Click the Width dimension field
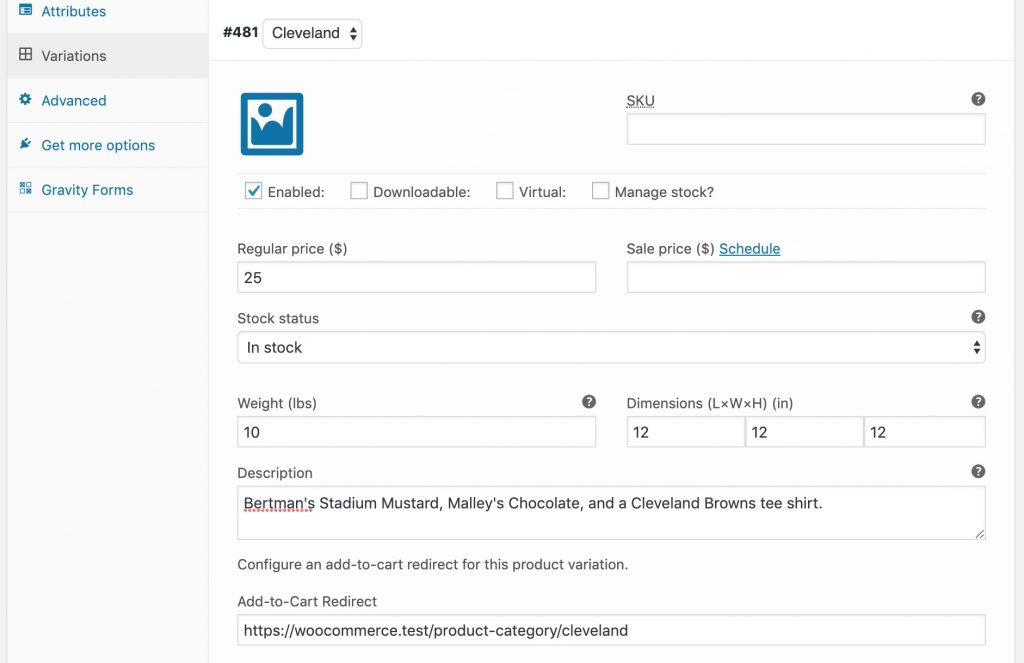This screenshot has height=663, width=1024. pos(805,432)
